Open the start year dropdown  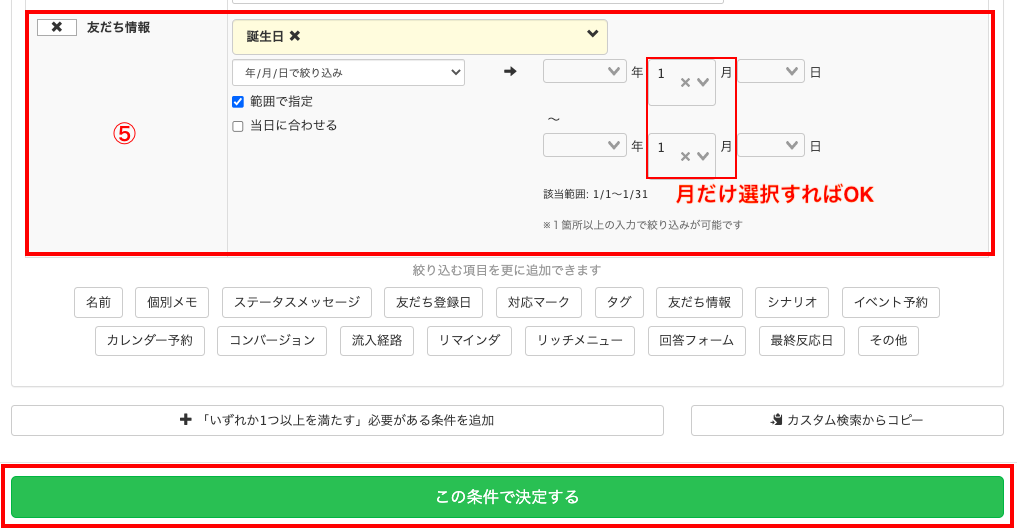[584, 71]
